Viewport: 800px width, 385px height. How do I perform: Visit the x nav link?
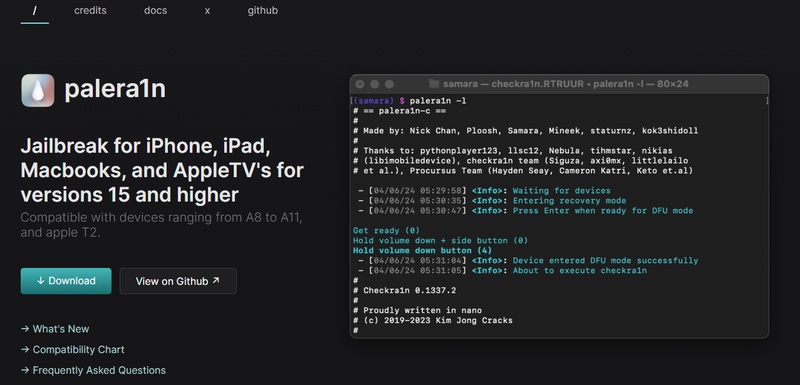(207, 10)
